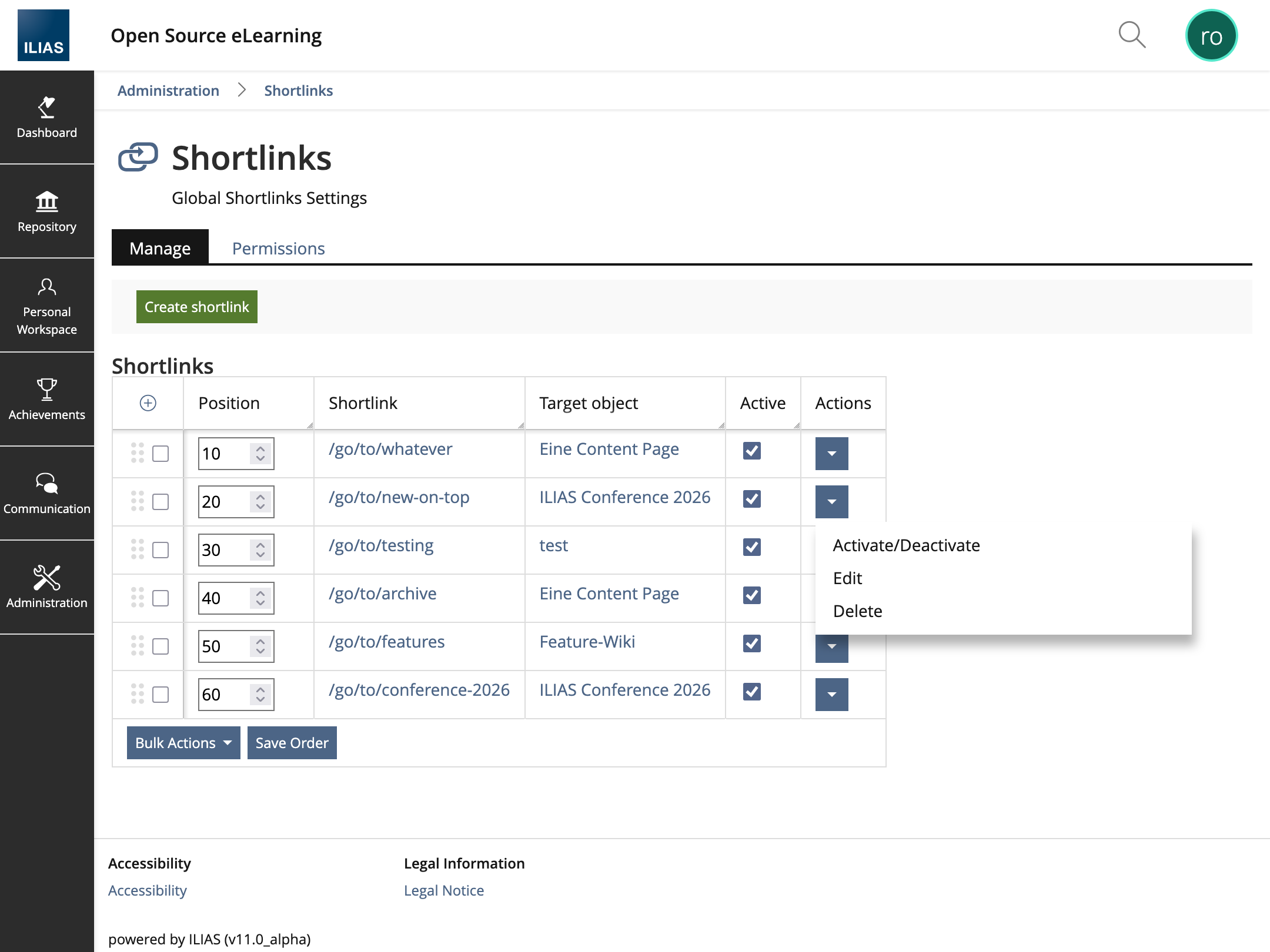This screenshot has width=1270, height=952.
Task: Open actions dropdown for /go/to/whatever
Action: point(831,454)
